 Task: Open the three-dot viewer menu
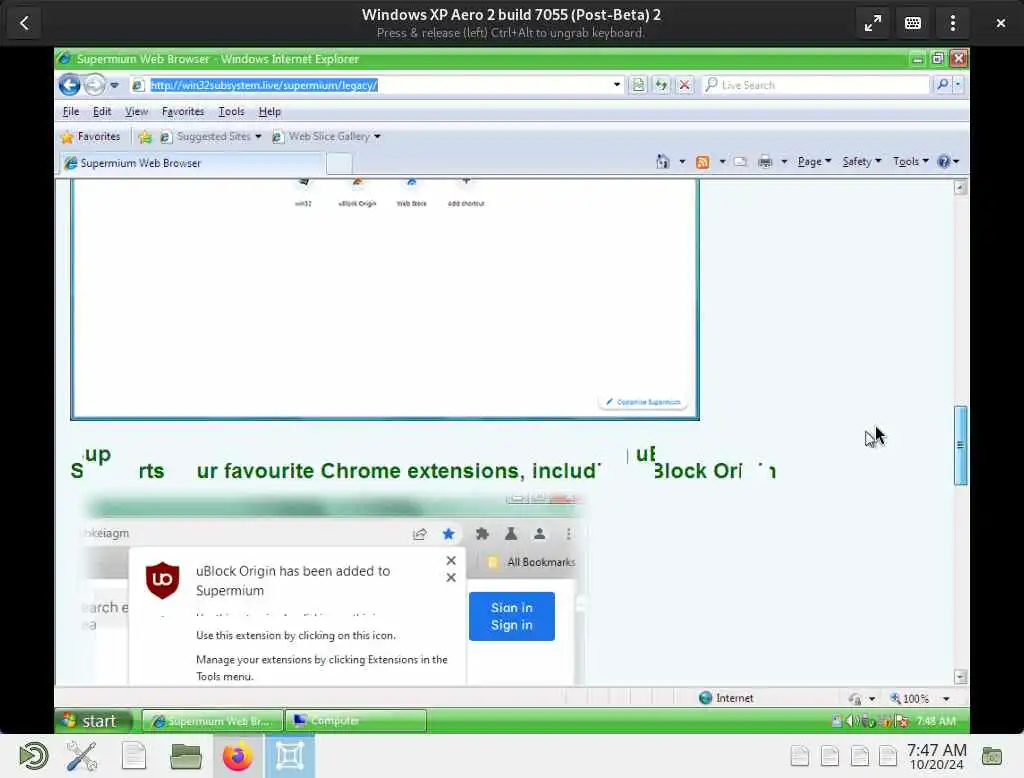(x=953, y=24)
